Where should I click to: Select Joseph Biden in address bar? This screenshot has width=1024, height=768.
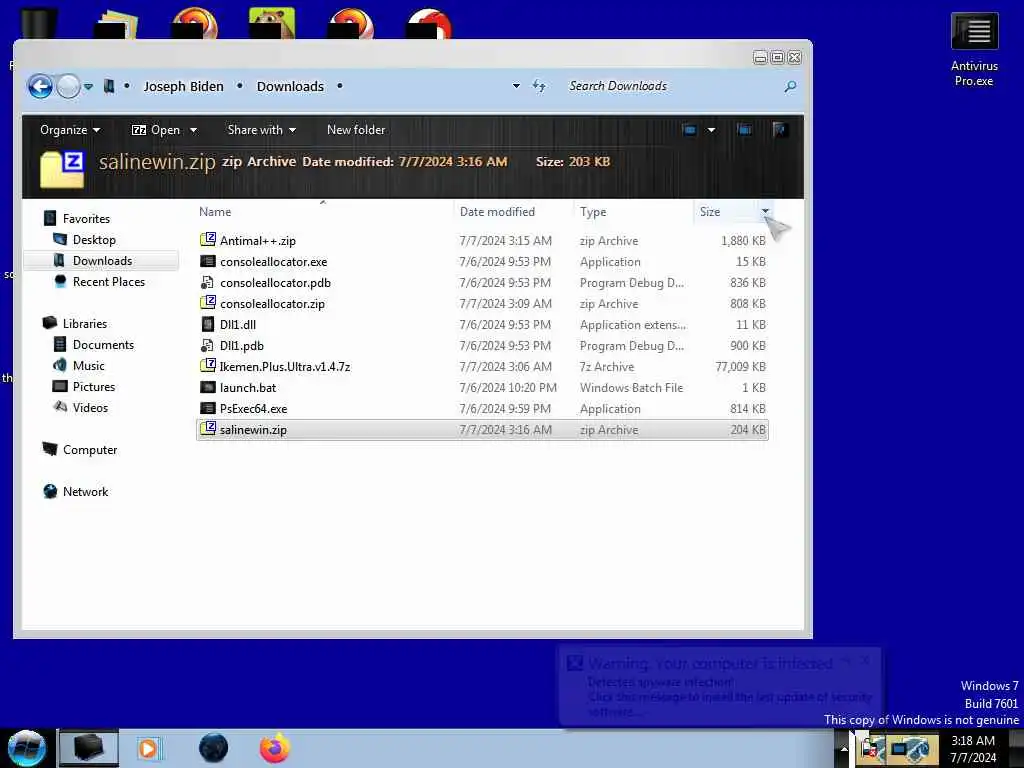pos(184,86)
